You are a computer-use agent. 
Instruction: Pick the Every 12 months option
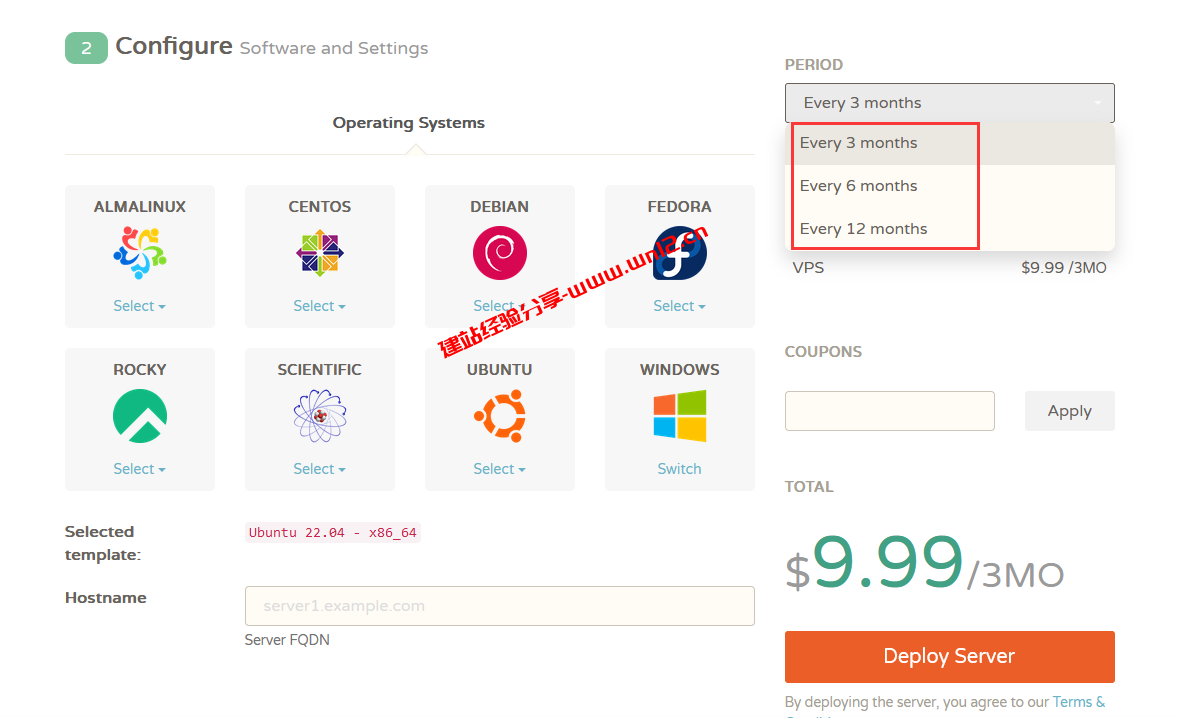click(863, 229)
